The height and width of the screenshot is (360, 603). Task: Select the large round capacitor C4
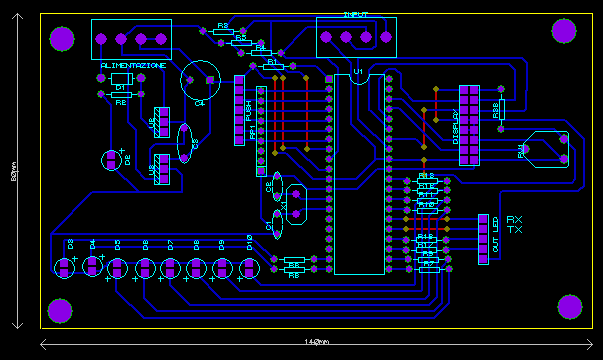click(200, 80)
